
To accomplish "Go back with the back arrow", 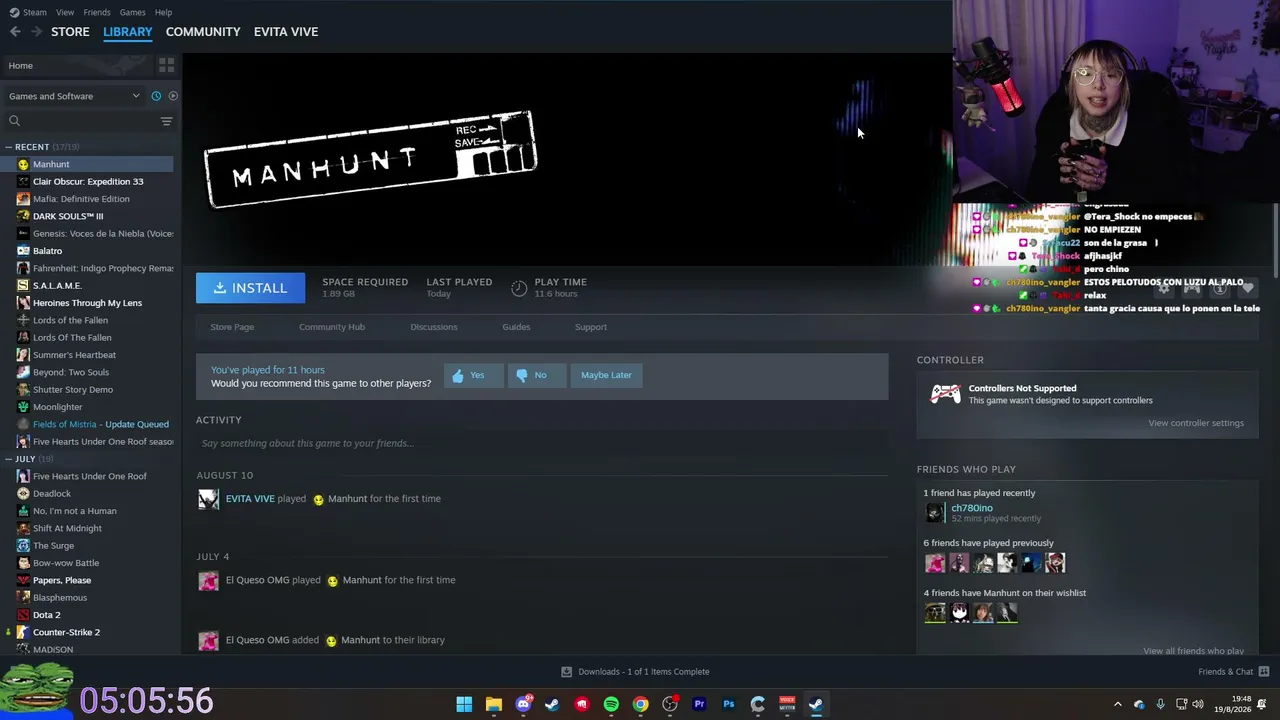I will click(x=15, y=32).
